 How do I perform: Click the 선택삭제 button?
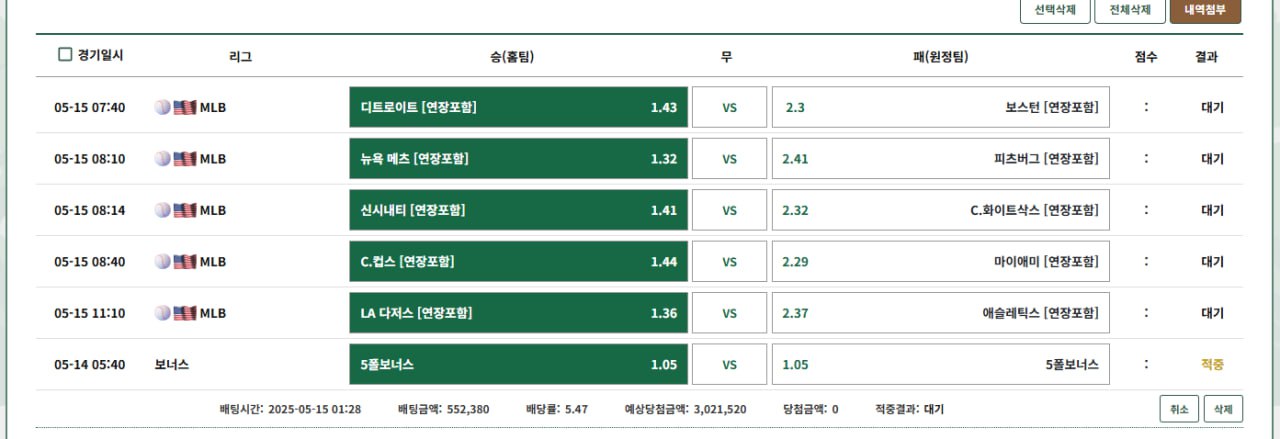[x=1055, y=10]
